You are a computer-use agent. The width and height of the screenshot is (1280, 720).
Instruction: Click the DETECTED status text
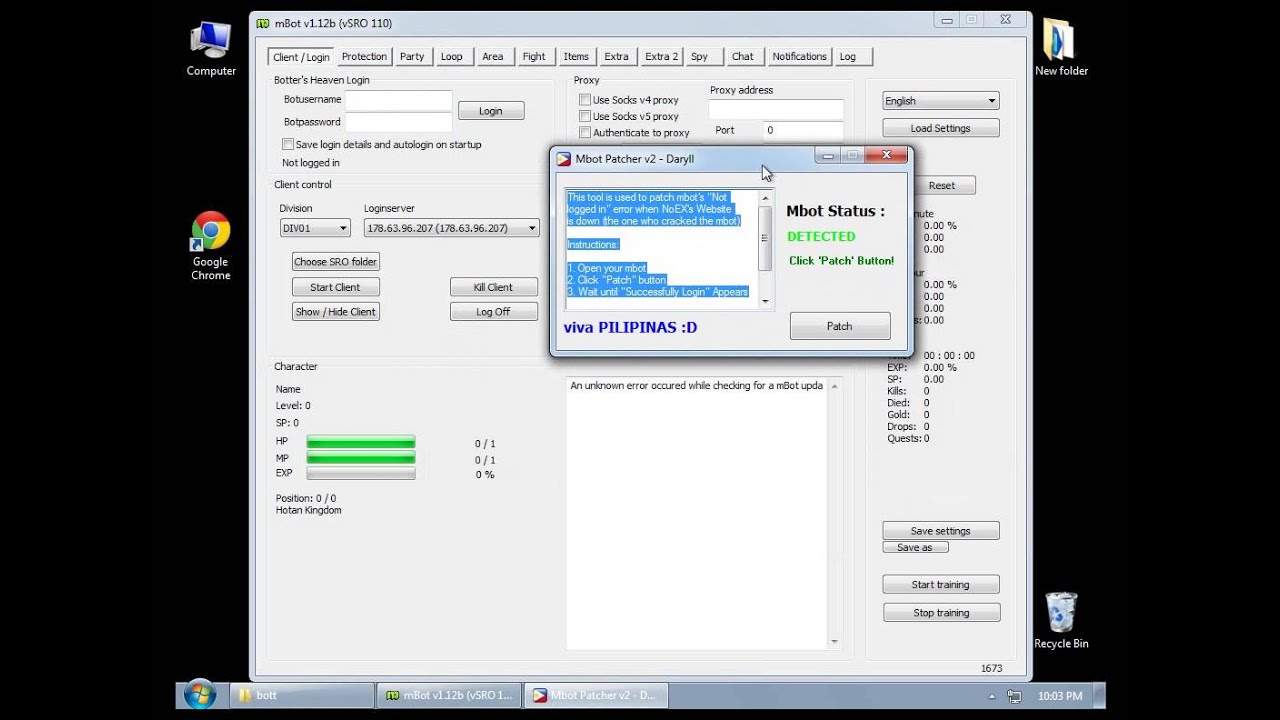point(821,237)
